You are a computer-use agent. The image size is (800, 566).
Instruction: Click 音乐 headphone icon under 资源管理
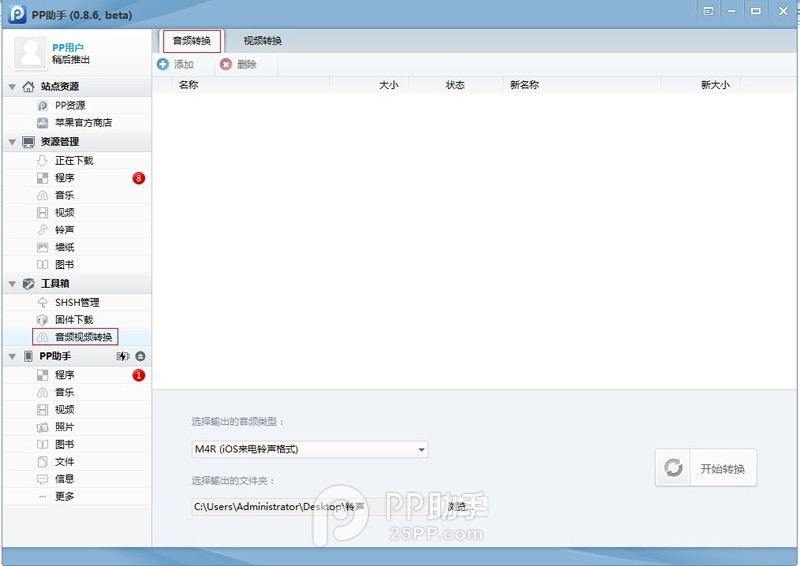(x=43, y=195)
